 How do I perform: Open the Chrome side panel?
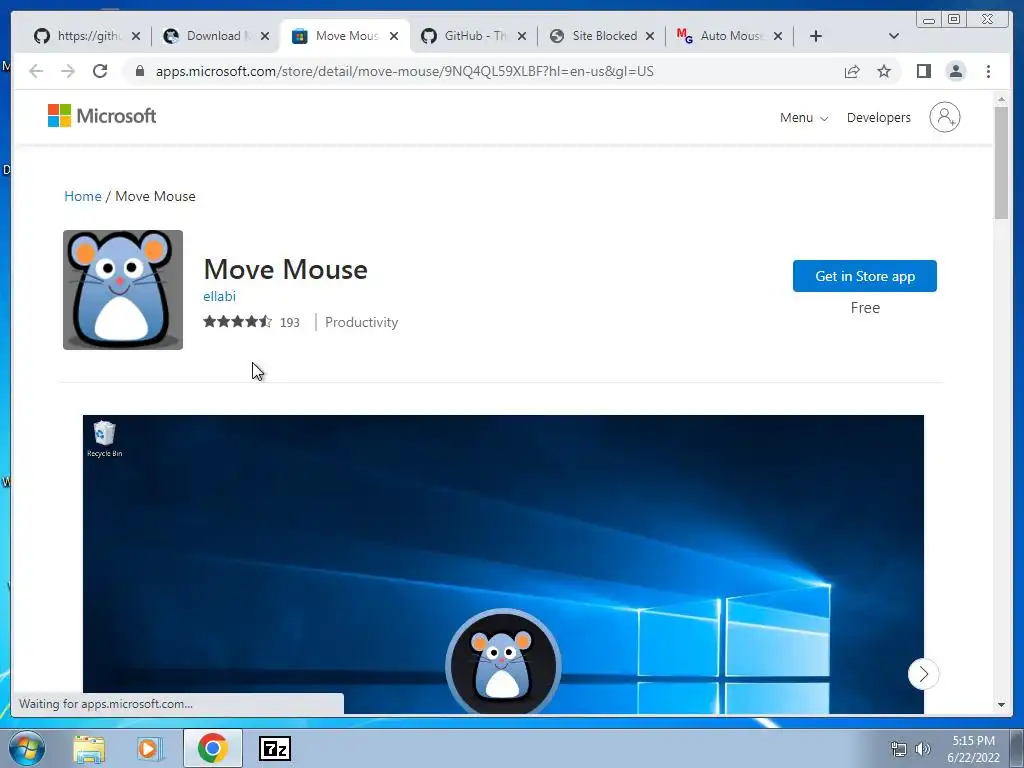click(923, 71)
